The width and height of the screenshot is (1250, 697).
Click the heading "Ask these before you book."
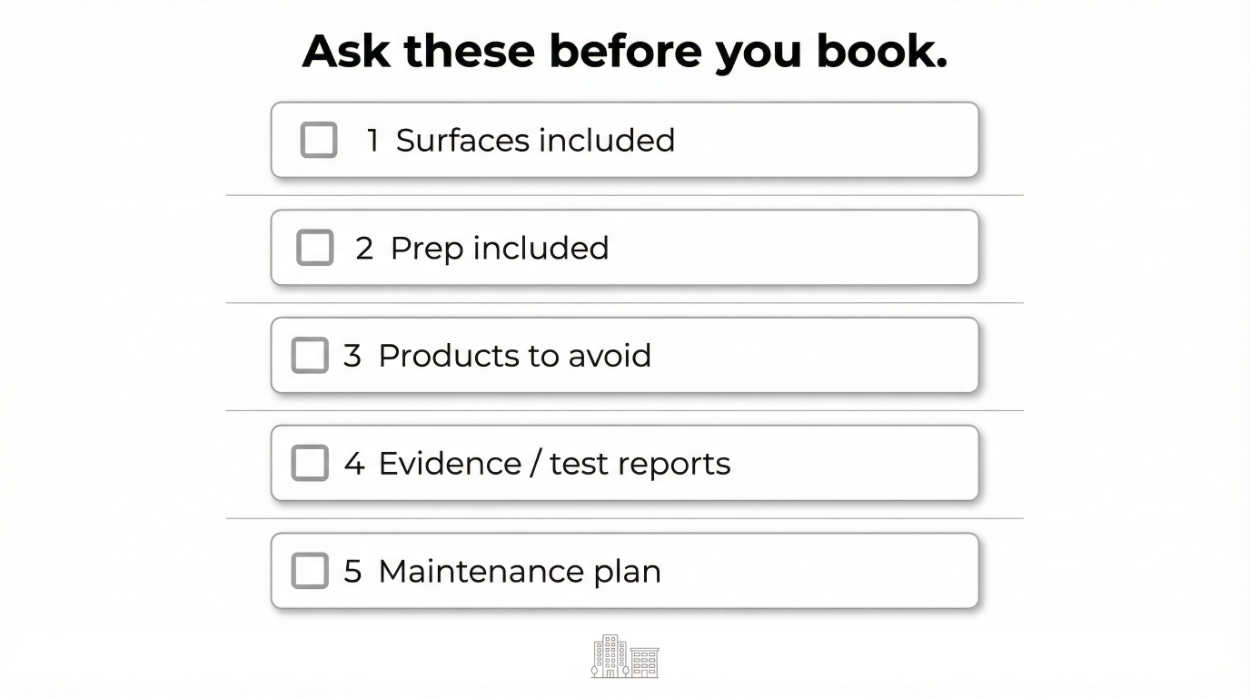click(x=625, y=51)
